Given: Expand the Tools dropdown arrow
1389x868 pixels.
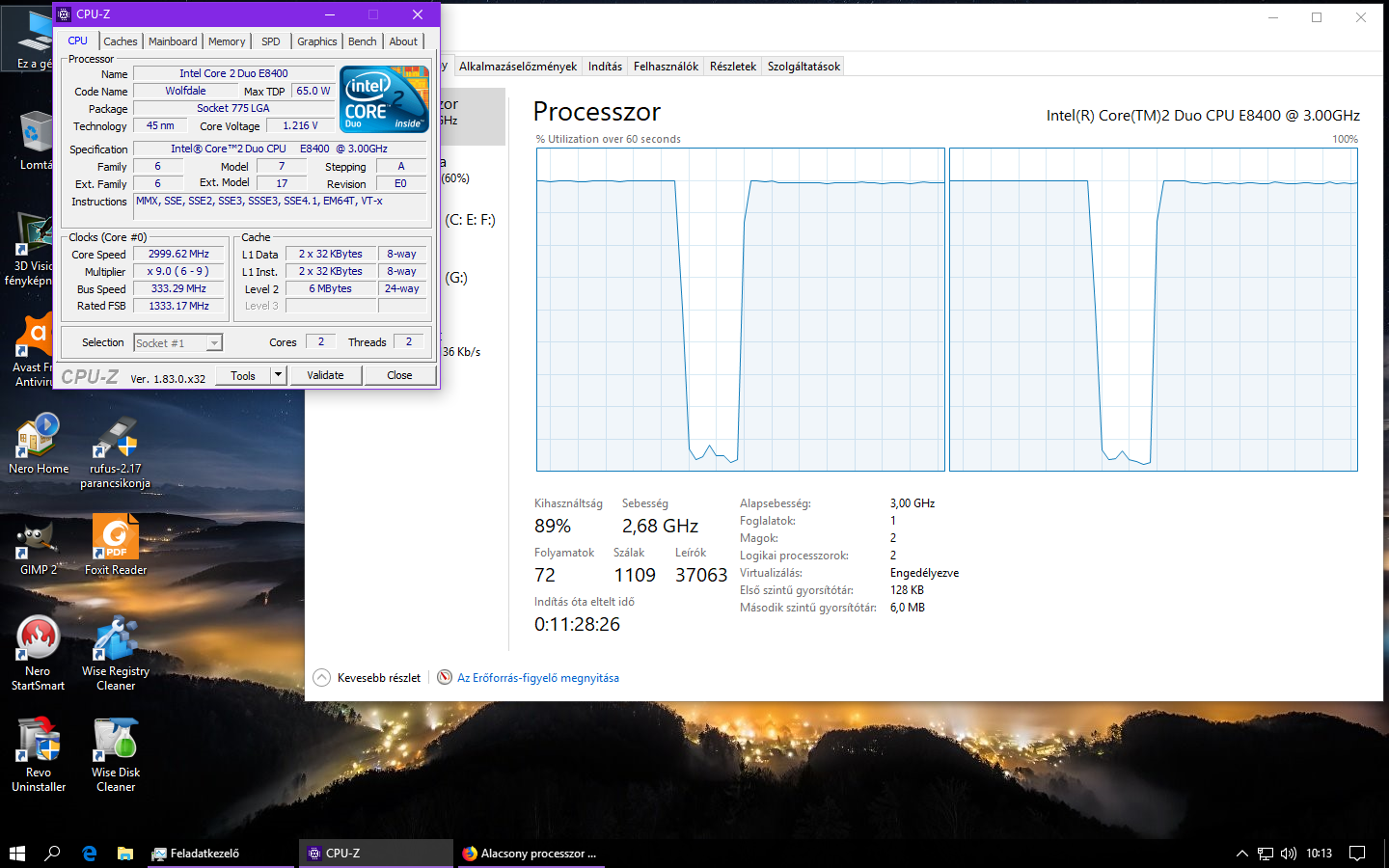Looking at the screenshot, I should click(x=279, y=375).
